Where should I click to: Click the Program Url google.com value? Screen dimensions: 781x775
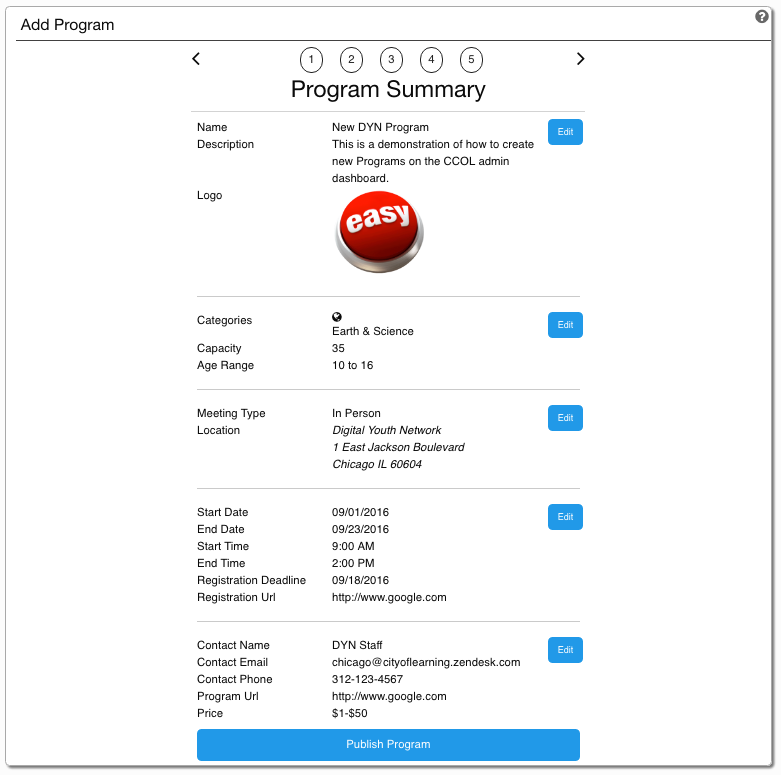pos(389,696)
